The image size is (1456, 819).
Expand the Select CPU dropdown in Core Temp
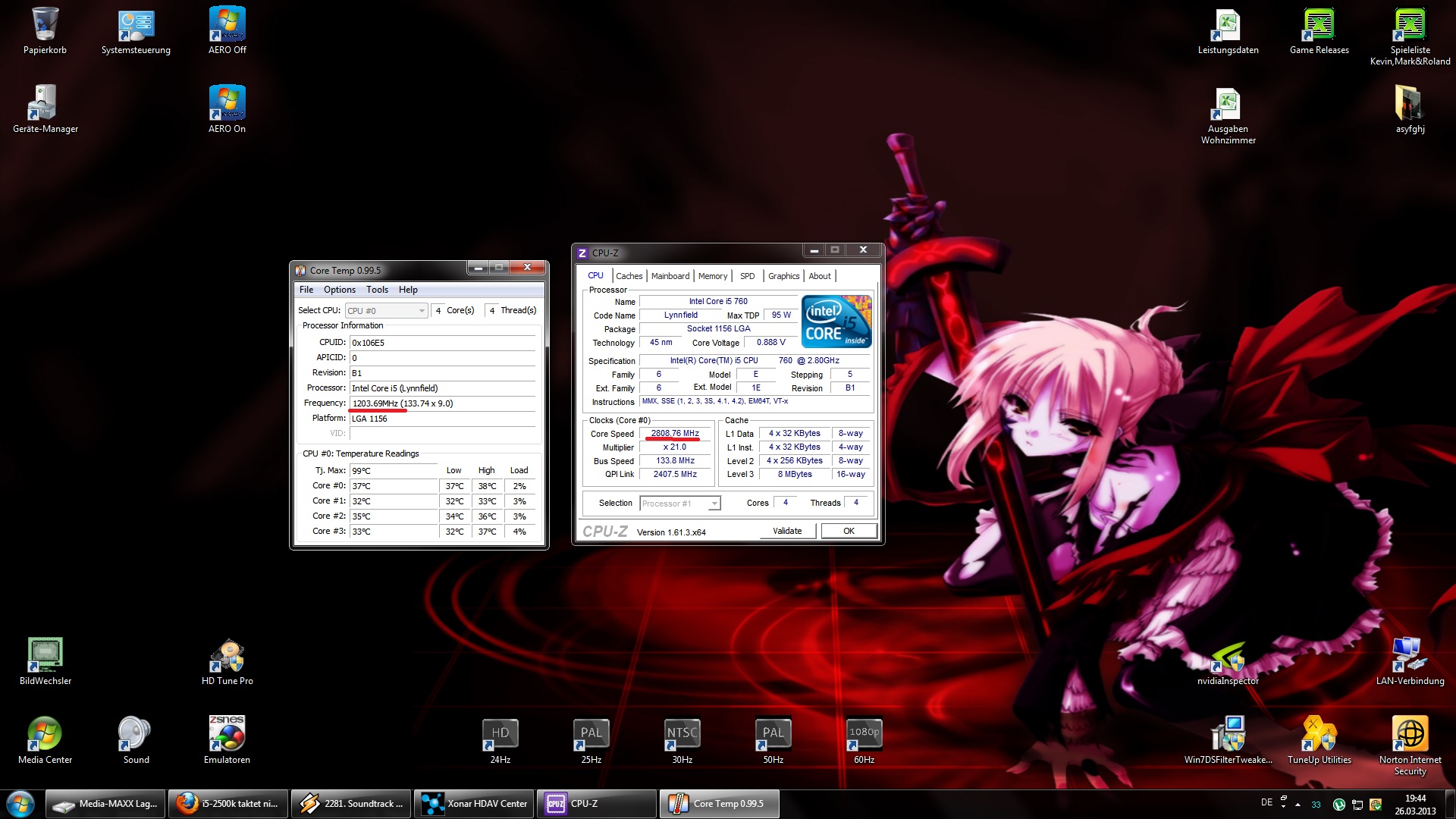coord(387,311)
